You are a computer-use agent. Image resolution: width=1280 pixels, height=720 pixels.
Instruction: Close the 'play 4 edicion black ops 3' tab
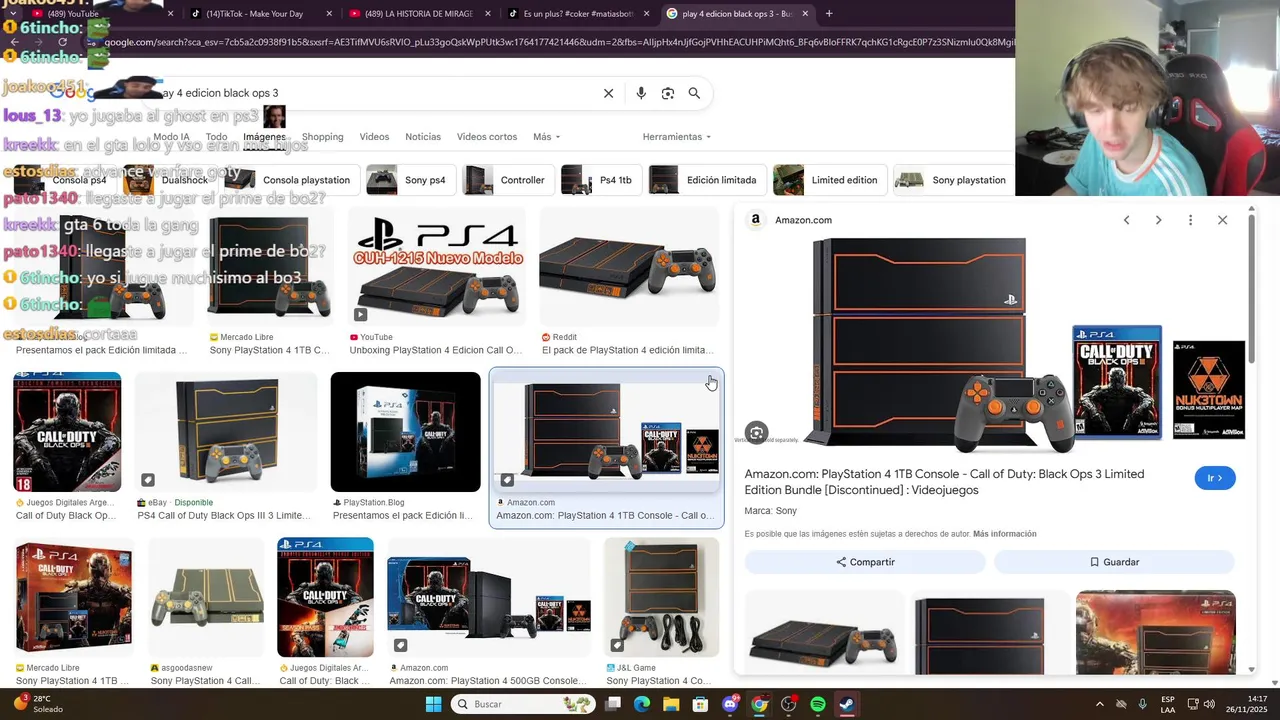[x=805, y=14]
